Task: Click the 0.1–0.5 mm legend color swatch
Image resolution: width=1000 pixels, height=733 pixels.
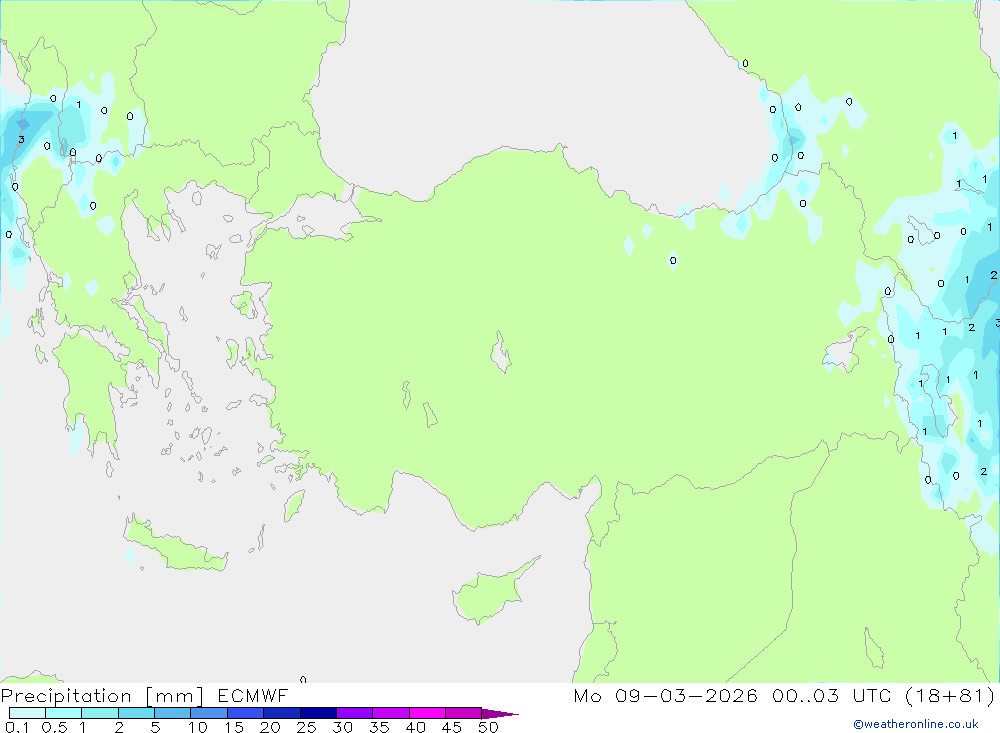Action: click(27, 713)
